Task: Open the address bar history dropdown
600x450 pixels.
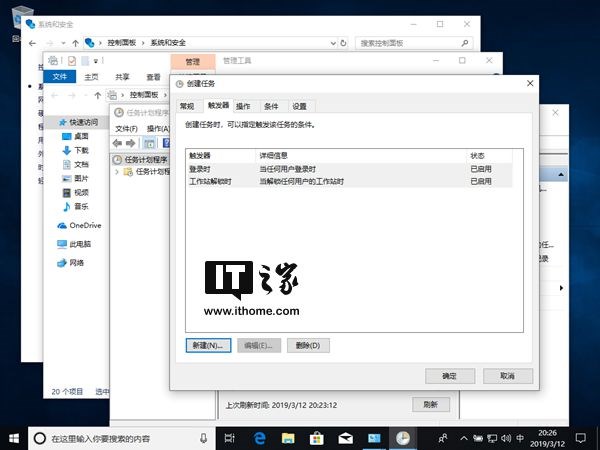Action: pos(333,43)
